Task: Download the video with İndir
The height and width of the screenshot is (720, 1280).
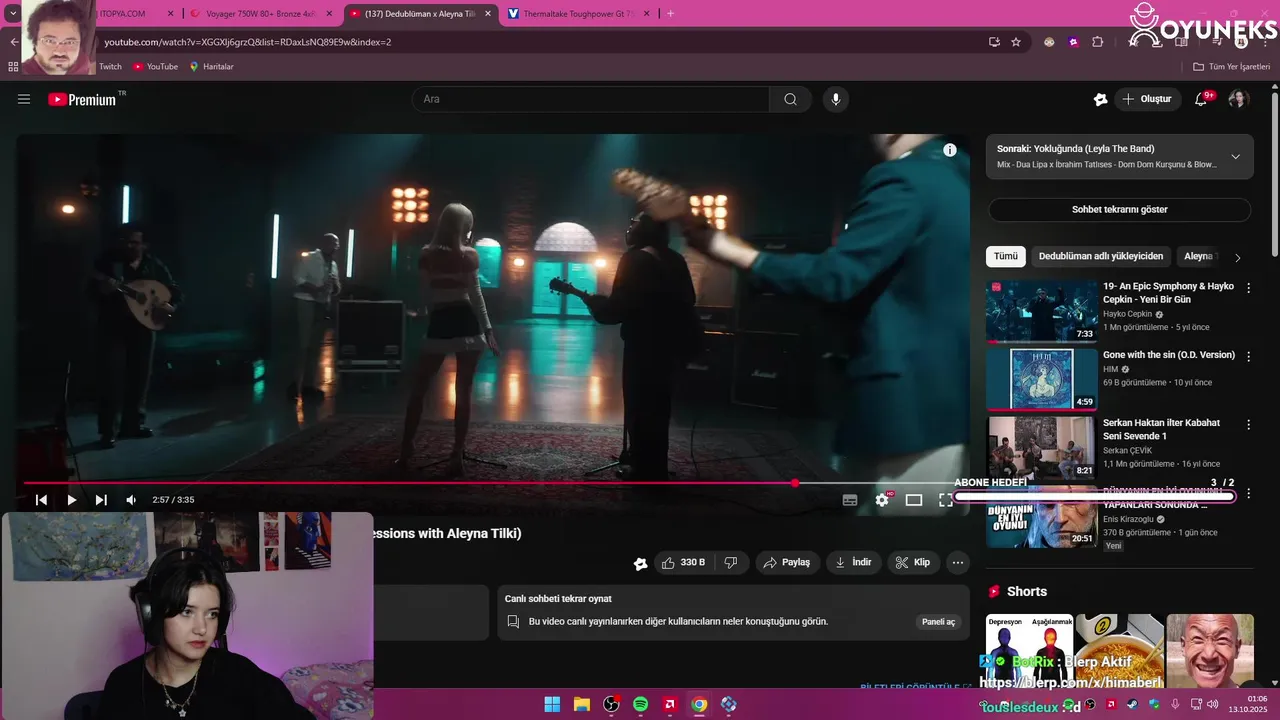Action: point(854,563)
